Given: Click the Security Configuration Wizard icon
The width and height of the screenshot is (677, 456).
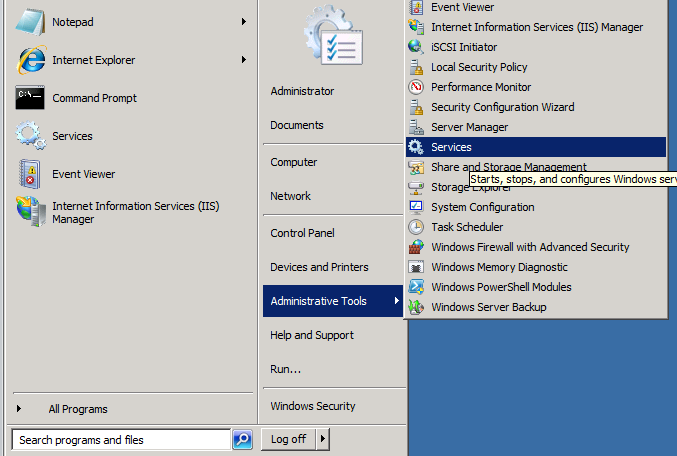Looking at the screenshot, I should tap(416, 107).
